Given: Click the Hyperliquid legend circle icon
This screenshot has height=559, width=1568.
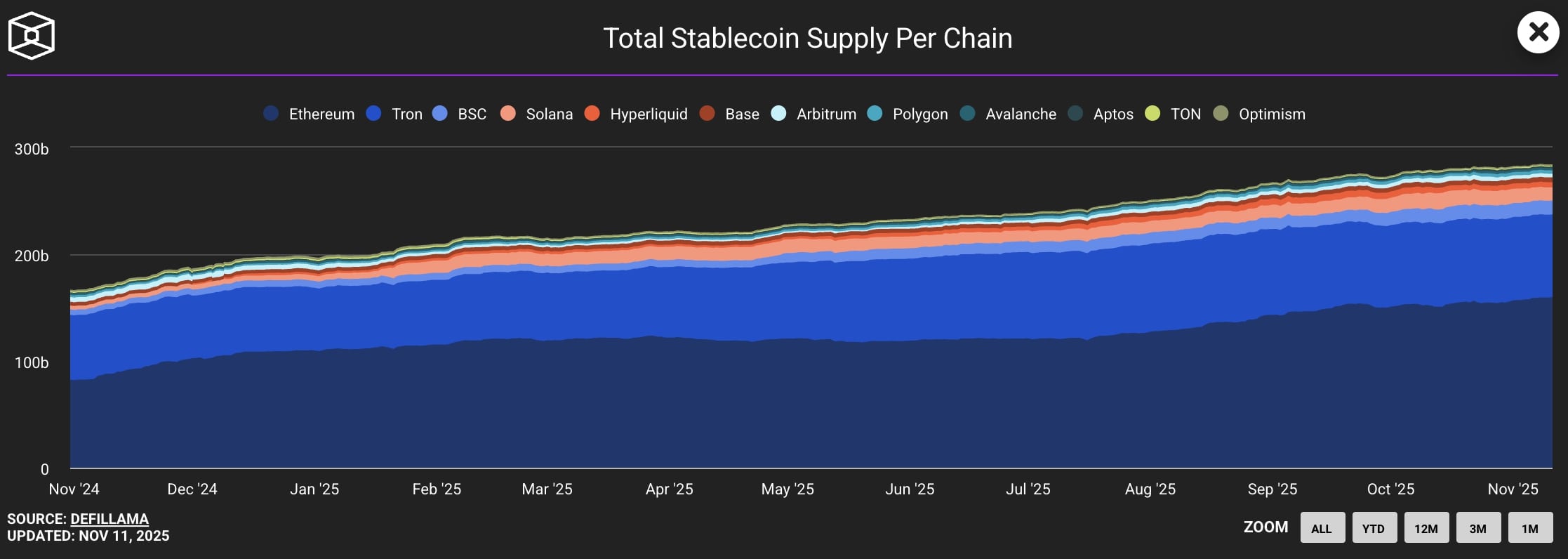Looking at the screenshot, I should click(592, 114).
